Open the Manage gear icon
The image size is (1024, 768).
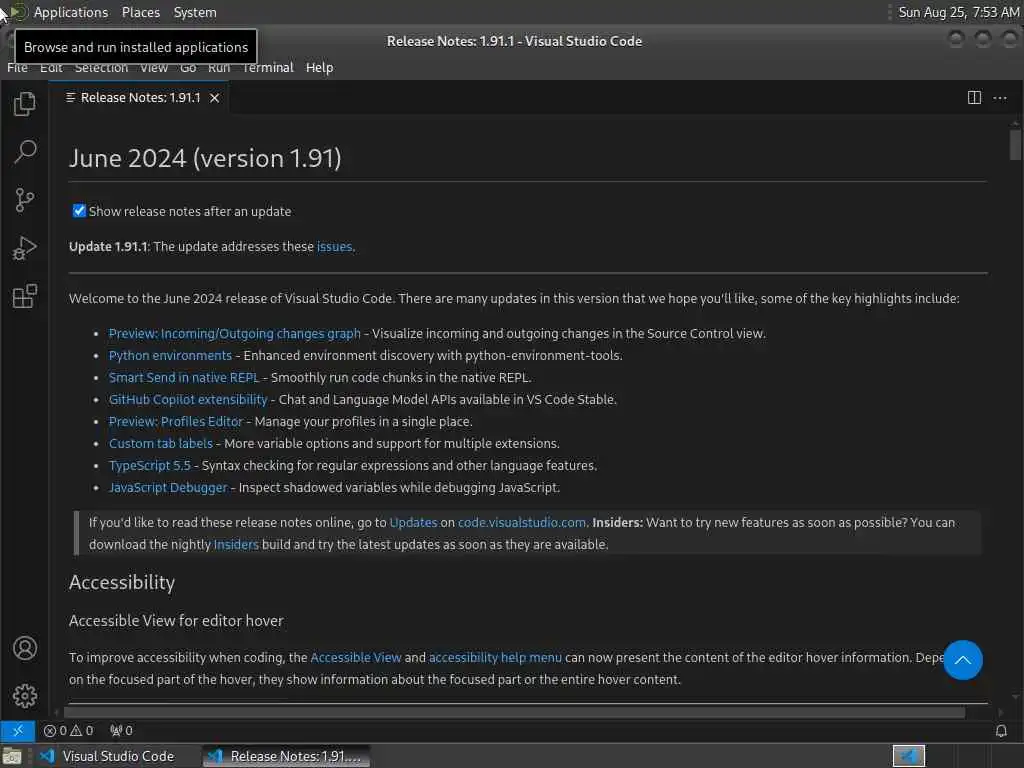[x=25, y=696]
